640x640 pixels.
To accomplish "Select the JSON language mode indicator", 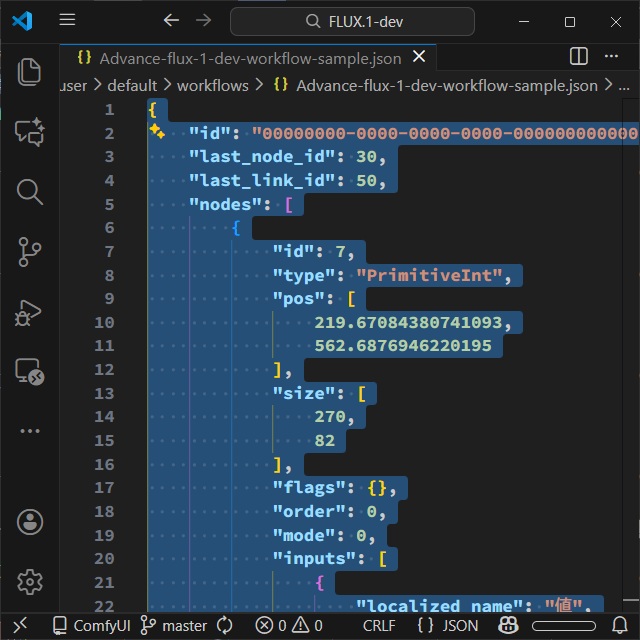I will [x=448, y=625].
